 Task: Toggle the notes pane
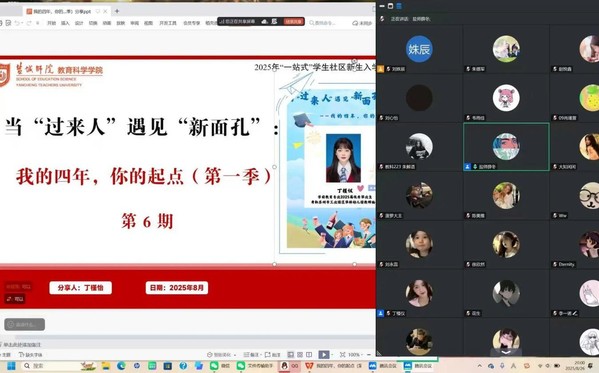[251, 355]
